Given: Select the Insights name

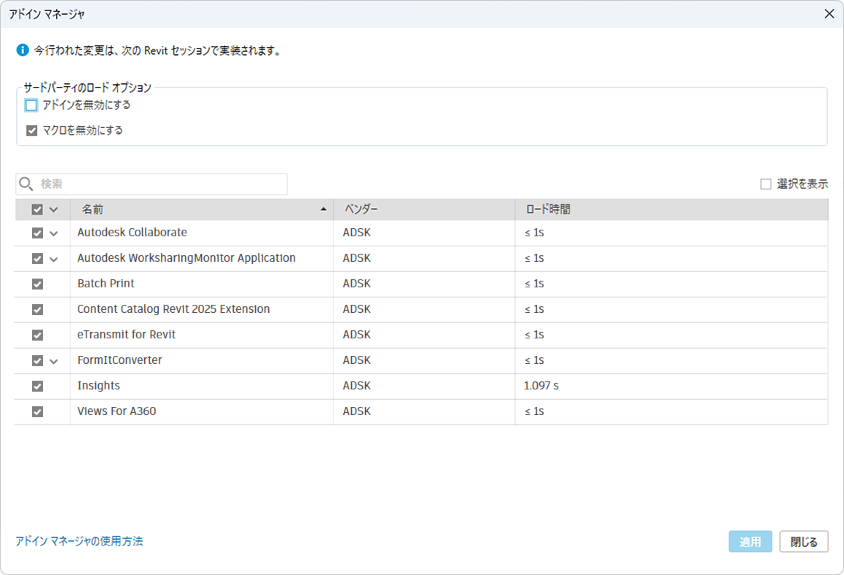Looking at the screenshot, I should (x=99, y=385).
